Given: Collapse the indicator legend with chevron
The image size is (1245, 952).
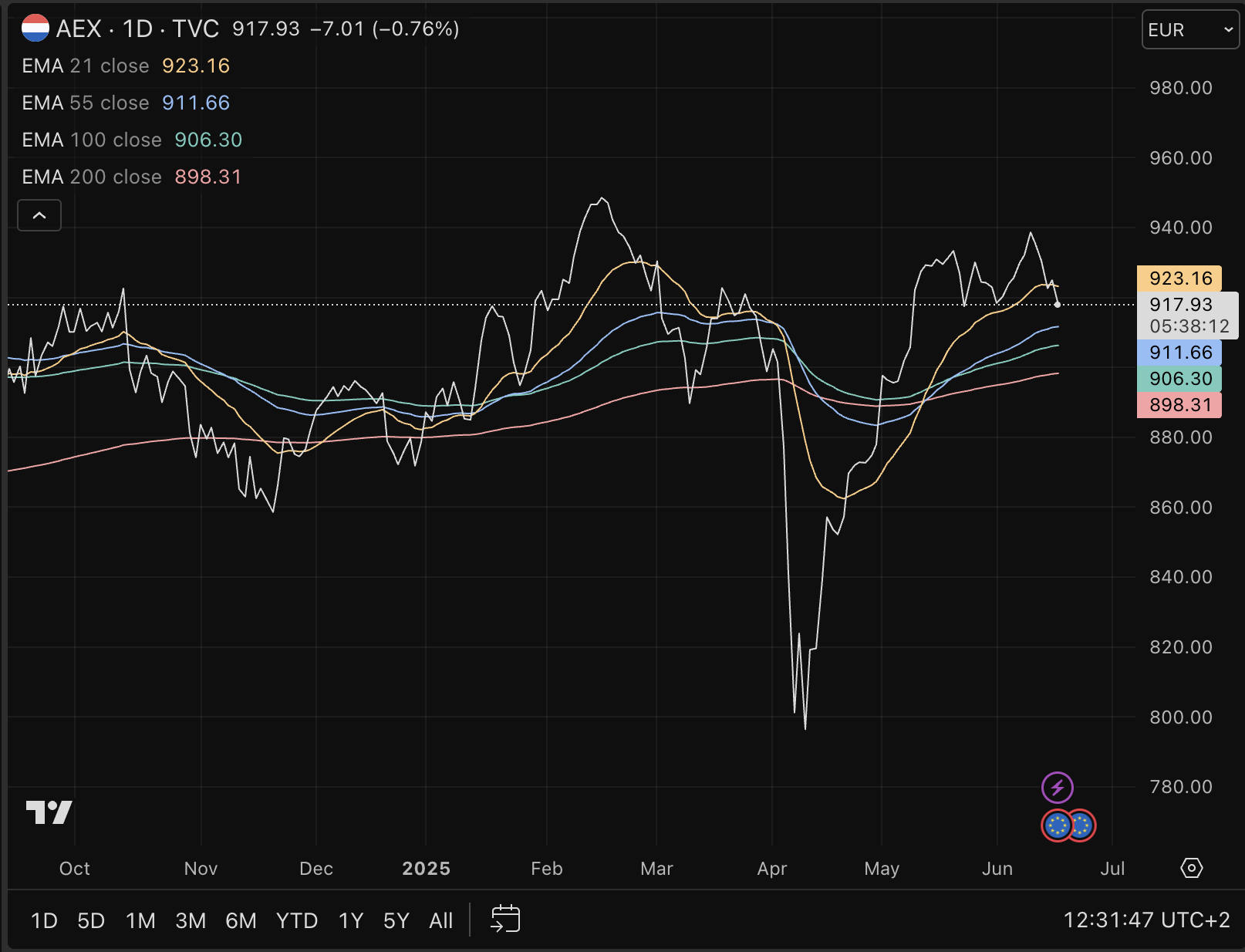Looking at the screenshot, I should [39, 215].
